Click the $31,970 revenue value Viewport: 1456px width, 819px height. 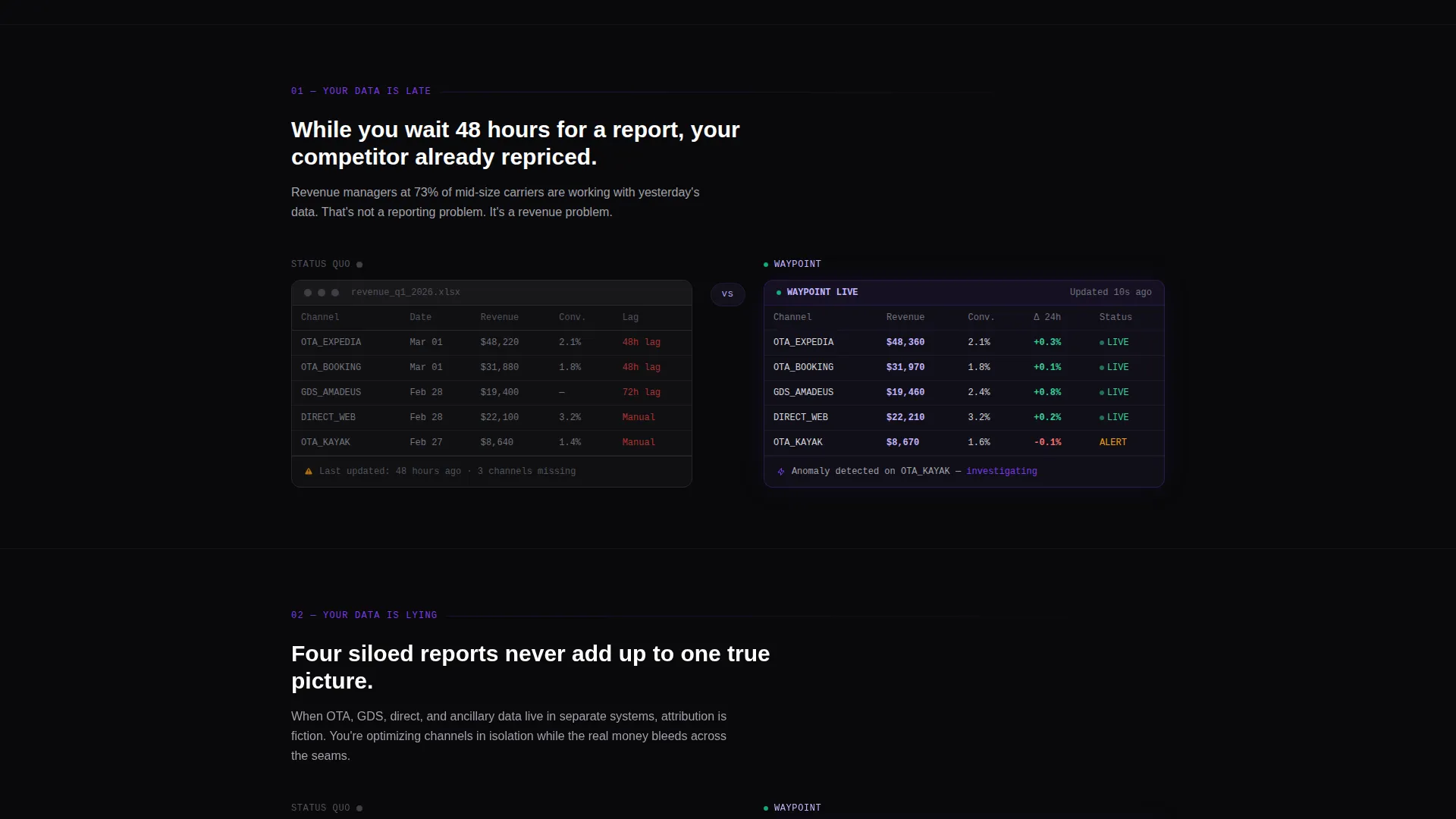(905, 368)
